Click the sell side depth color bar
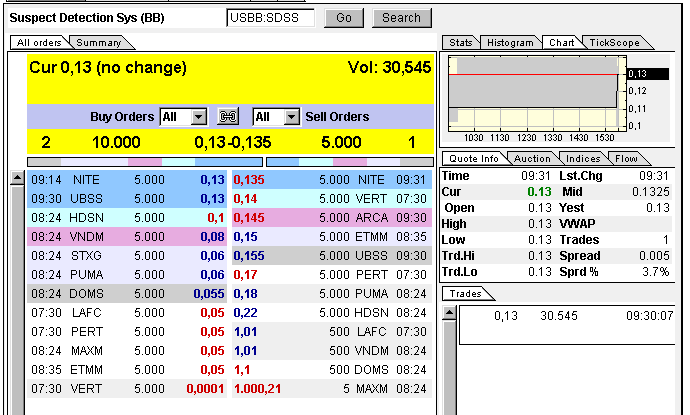The height and width of the screenshot is (415, 690). point(350,162)
